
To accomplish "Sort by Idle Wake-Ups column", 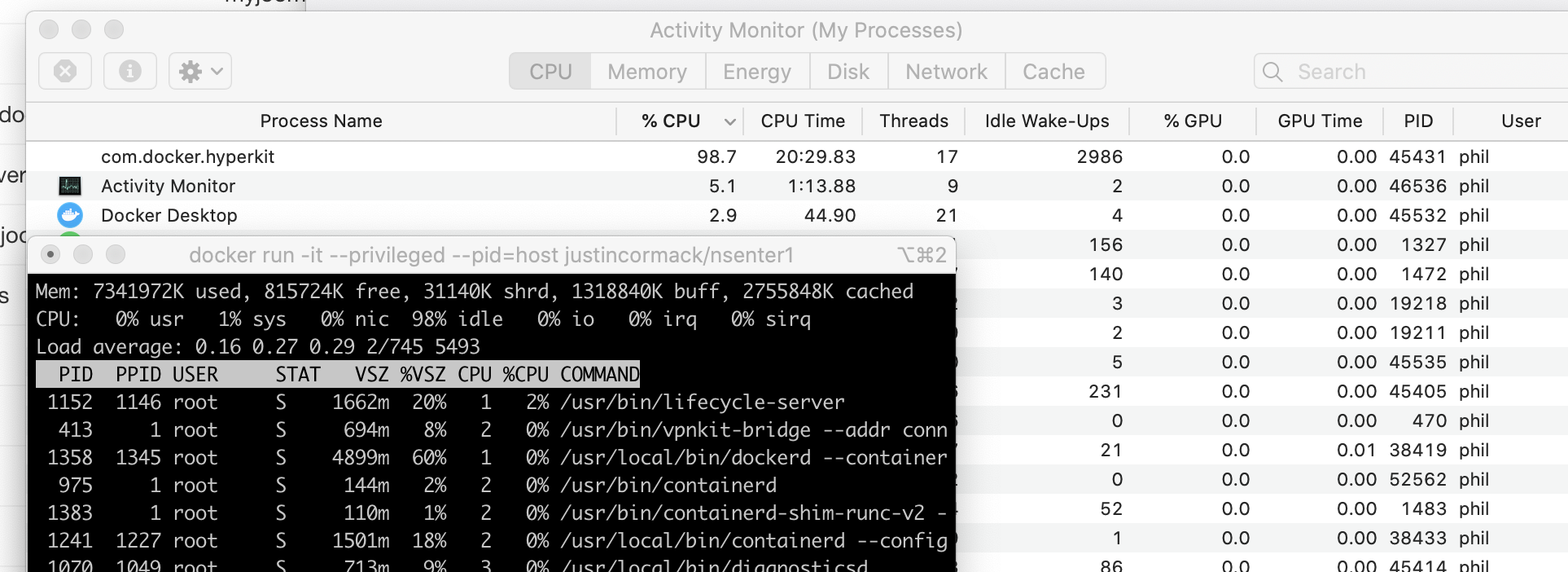I will pyautogui.click(x=1047, y=121).
